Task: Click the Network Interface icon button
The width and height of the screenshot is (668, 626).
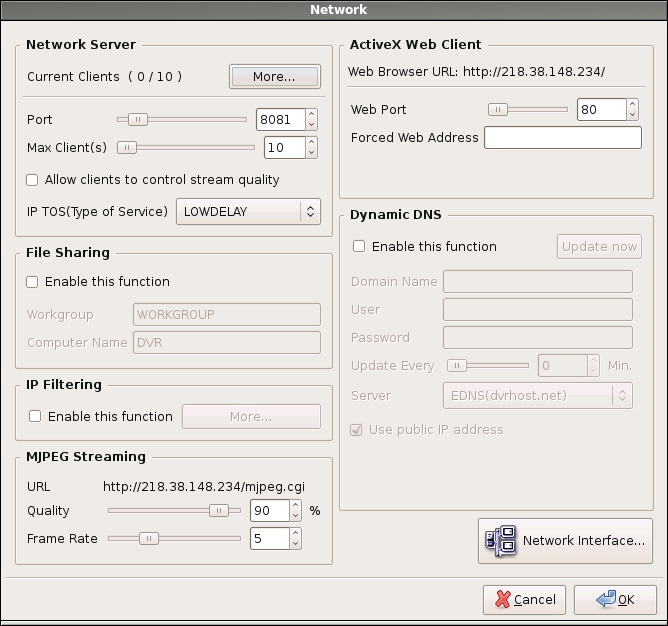Action: (500, 541)
